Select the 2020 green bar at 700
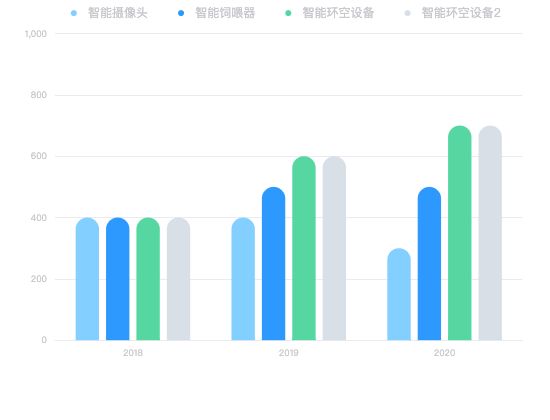 460,233
